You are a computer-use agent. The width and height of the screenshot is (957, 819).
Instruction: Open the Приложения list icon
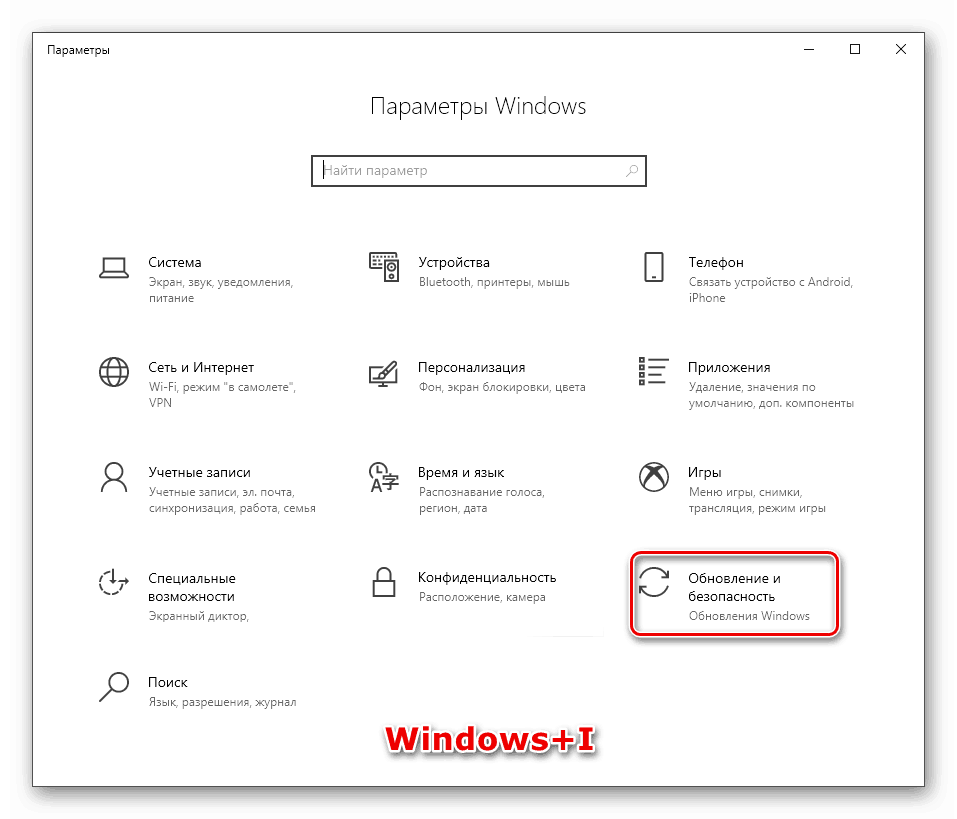(654, 371)
